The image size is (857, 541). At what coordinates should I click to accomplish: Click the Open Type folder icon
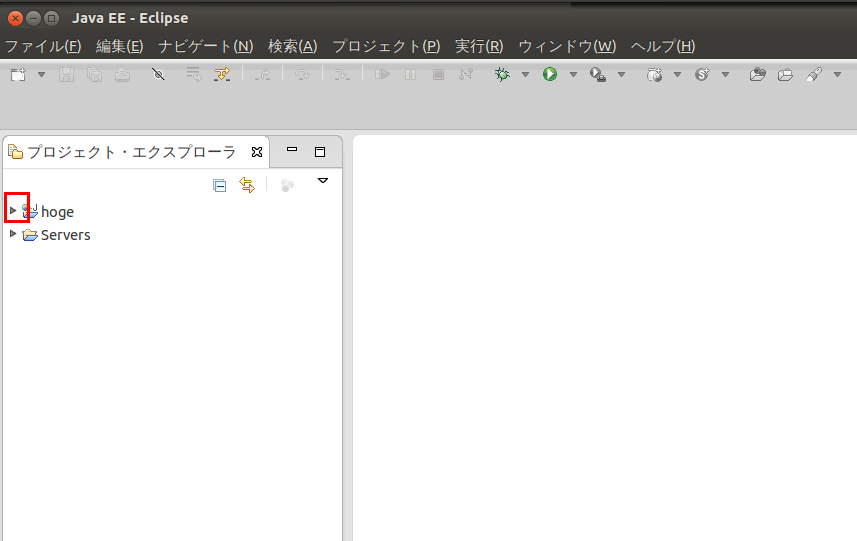[758, 74]
